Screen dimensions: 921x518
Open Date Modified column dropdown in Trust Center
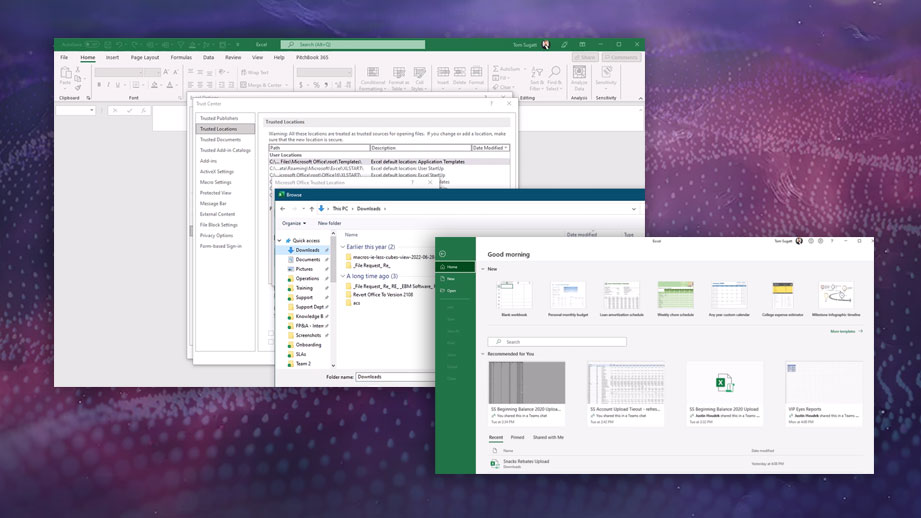pos(506,148)
